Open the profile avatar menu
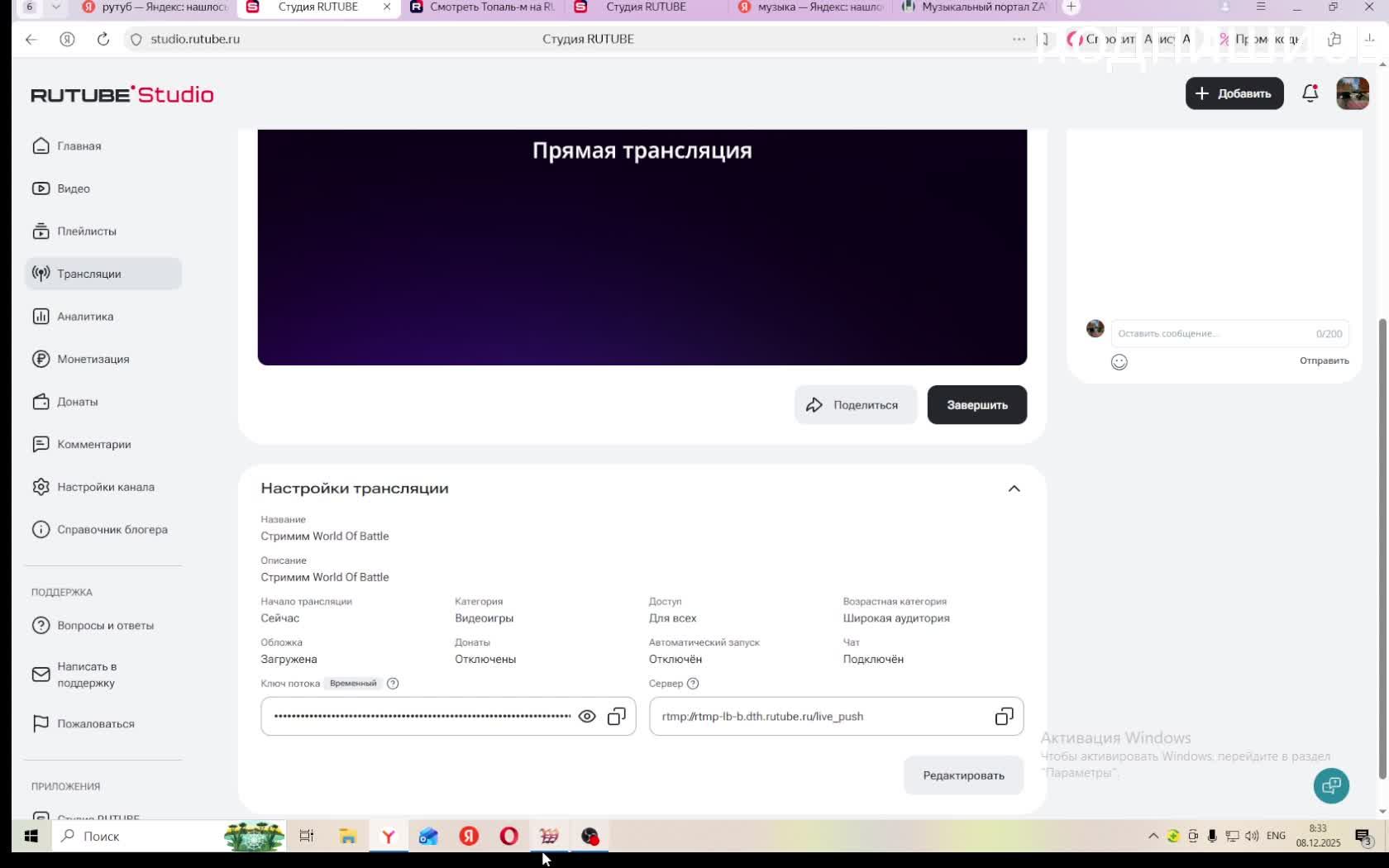The image size is (1389, 868). point(1352,93)
